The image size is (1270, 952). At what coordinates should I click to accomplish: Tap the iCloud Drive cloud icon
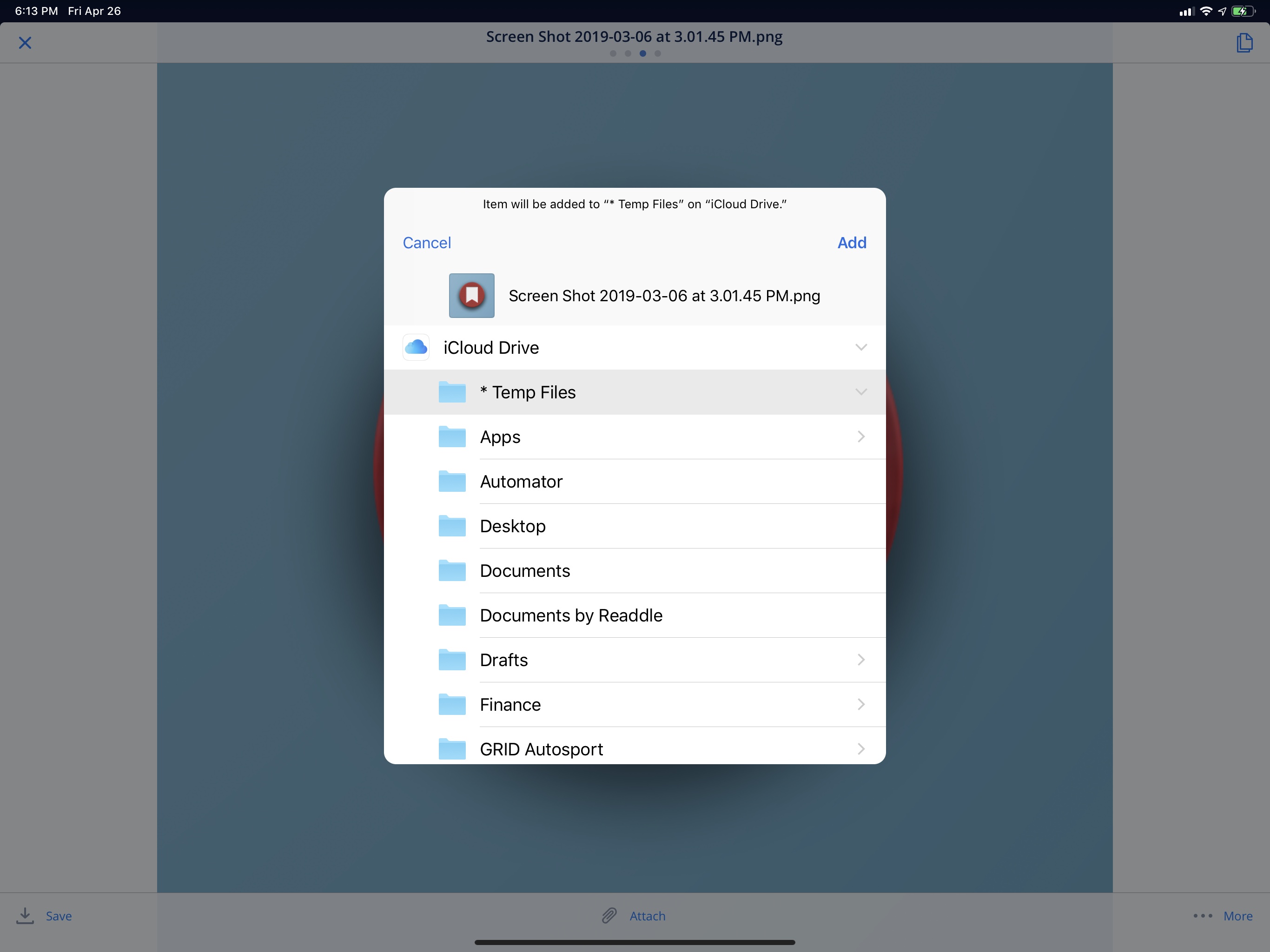click(x=416, y=347)
